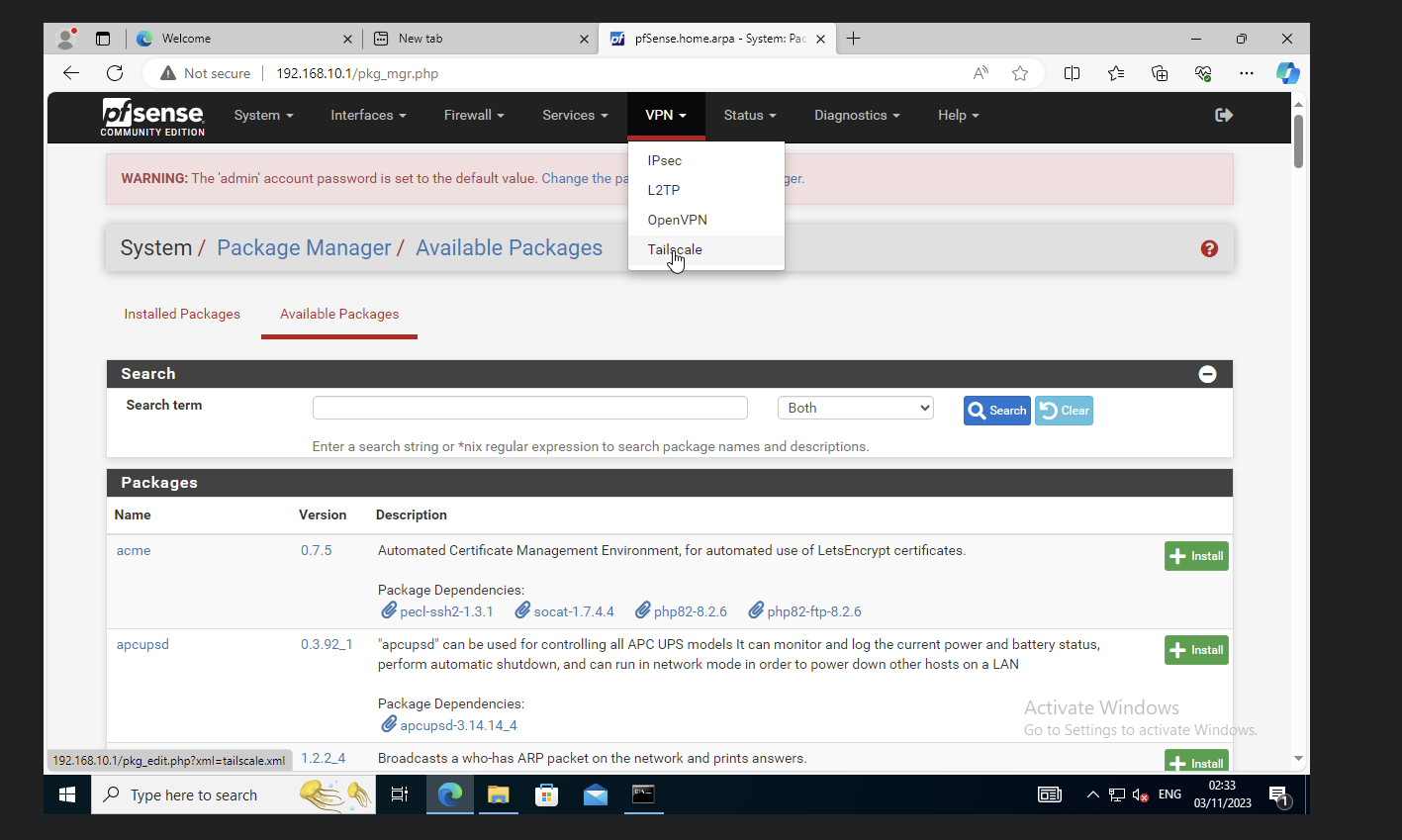Open the Copilot sidebar icon

click(x=1287, y=73)
